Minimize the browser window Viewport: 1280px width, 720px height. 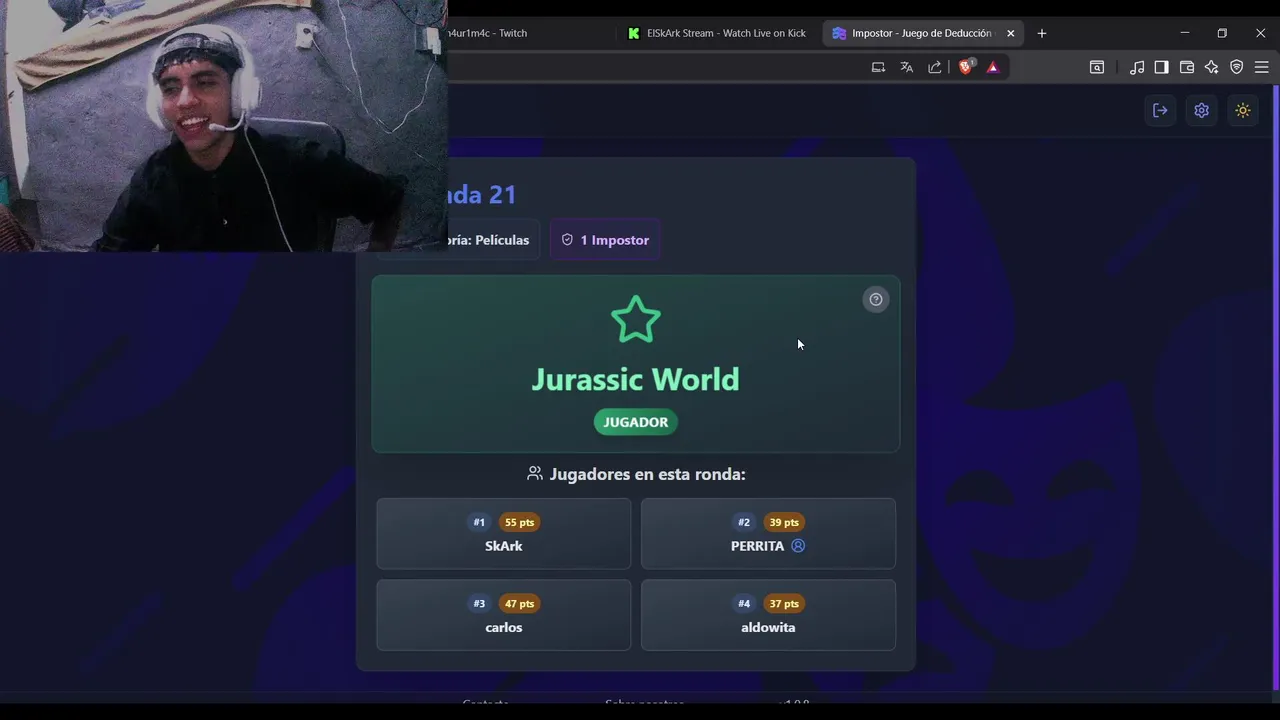(1185, 33)
